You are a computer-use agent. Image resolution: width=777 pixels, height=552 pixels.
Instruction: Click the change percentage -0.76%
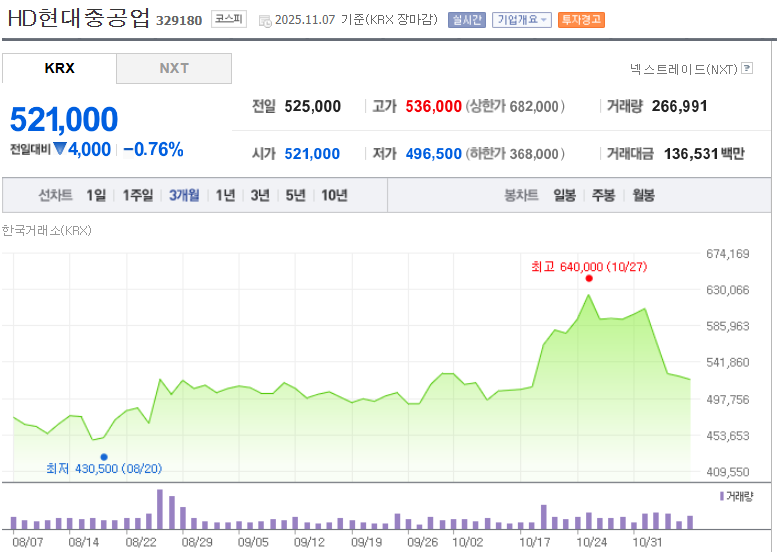tap(153, 149)
